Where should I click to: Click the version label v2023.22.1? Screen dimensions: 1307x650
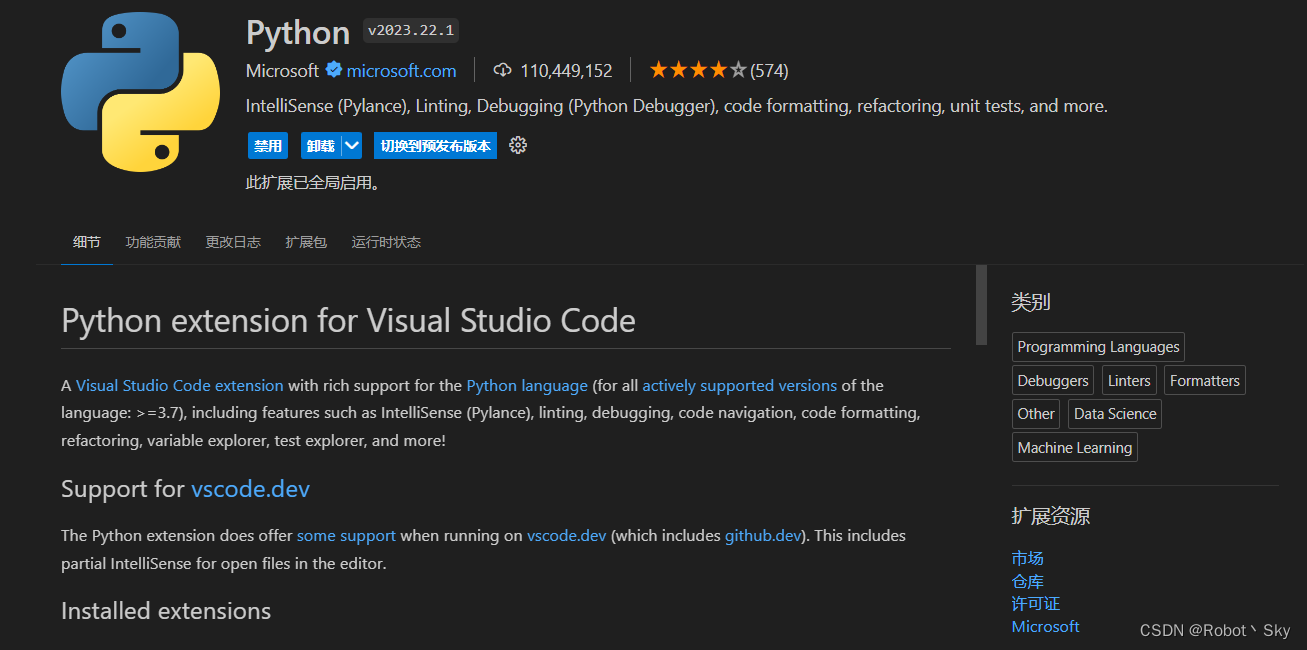pyautogui.click(x=410, y=31)
